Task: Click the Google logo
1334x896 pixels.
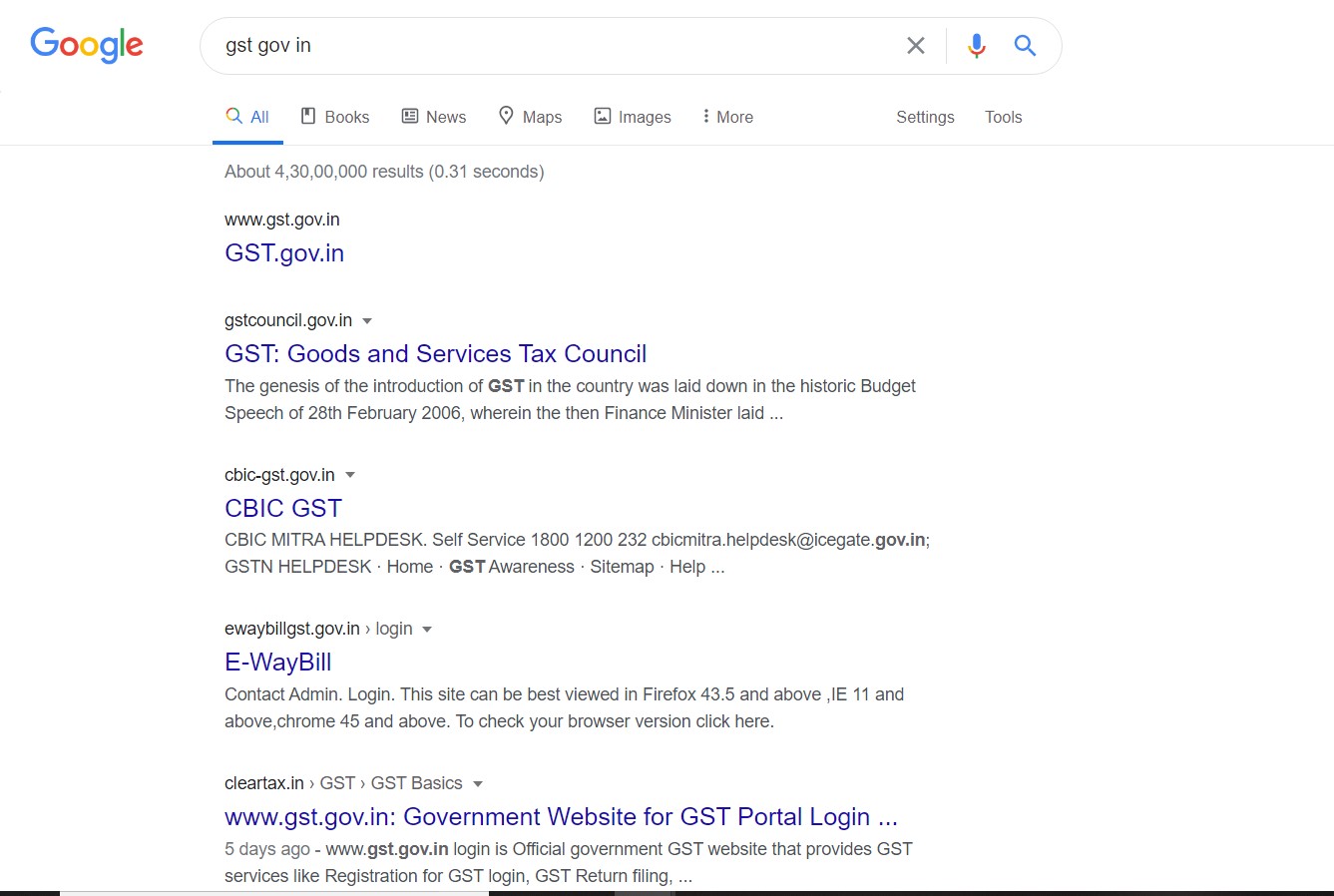Action: 87,45
